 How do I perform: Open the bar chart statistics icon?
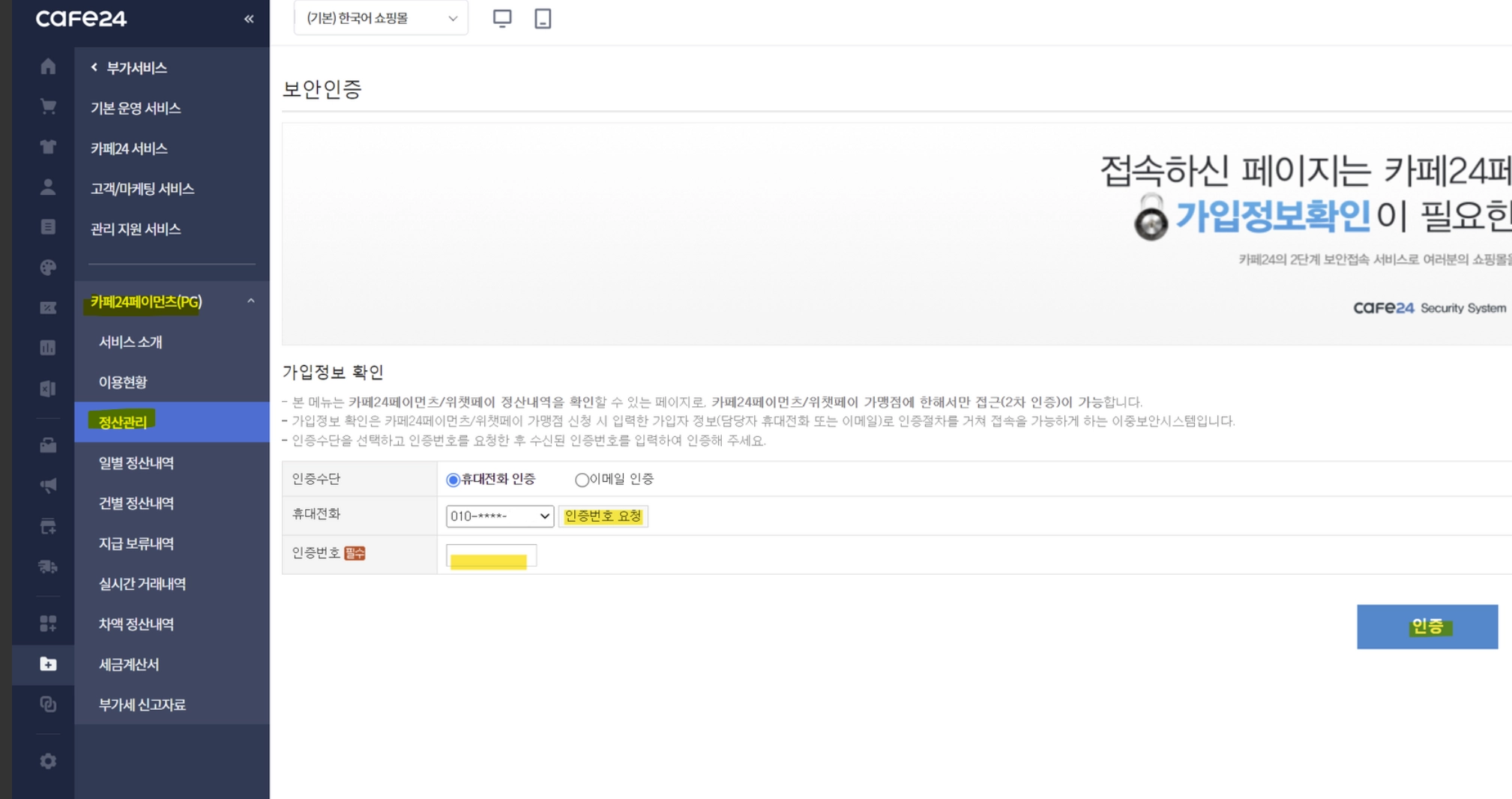pyautogui.click(x=48, y=348)
